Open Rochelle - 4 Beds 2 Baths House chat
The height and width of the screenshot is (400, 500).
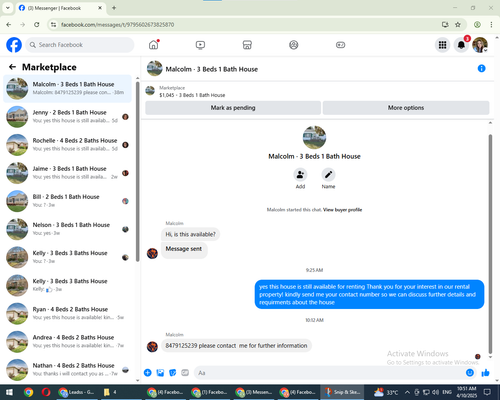tap(67, 145)
